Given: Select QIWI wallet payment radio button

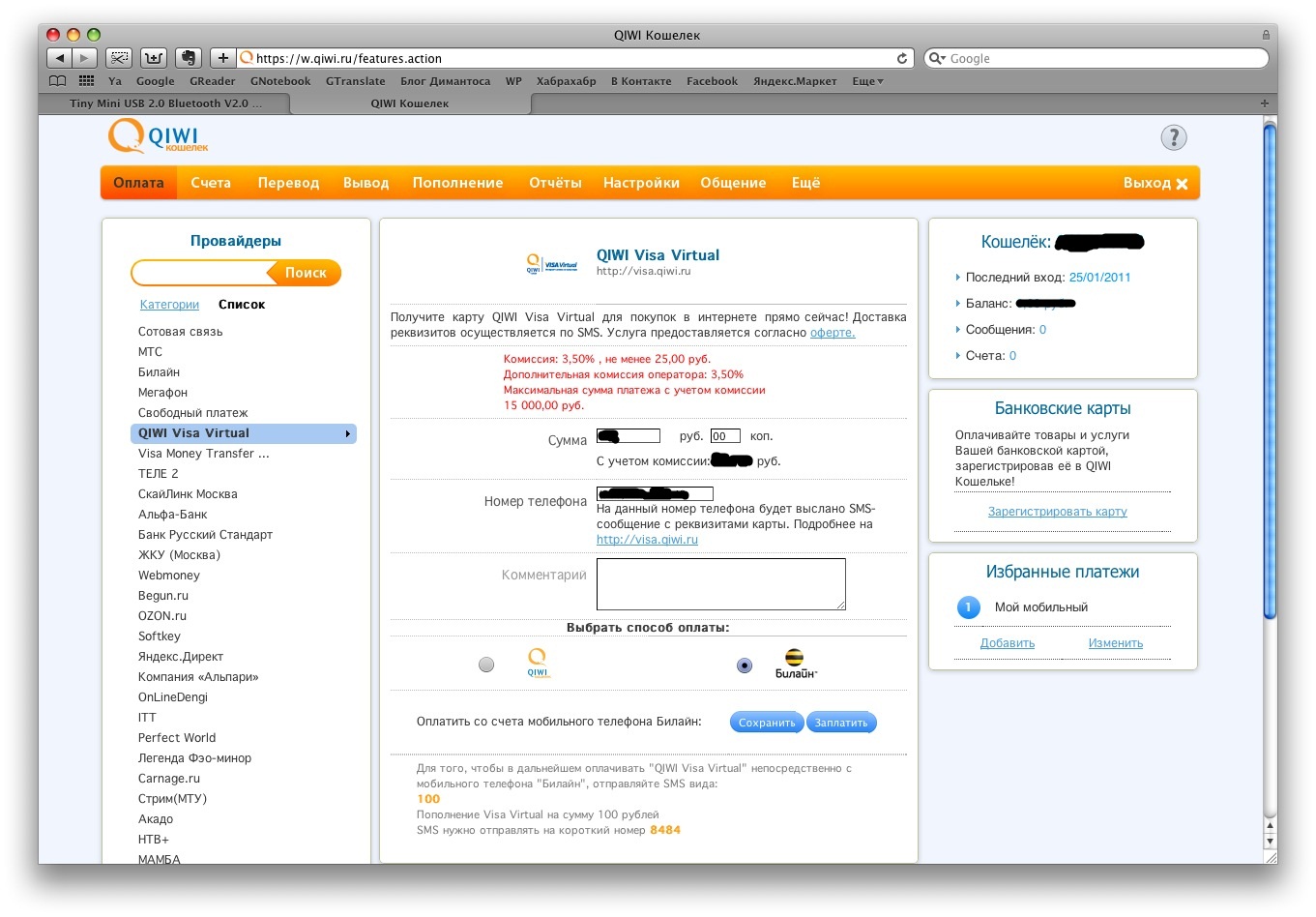Looking at the screenshot, I should tap(486, 665).
